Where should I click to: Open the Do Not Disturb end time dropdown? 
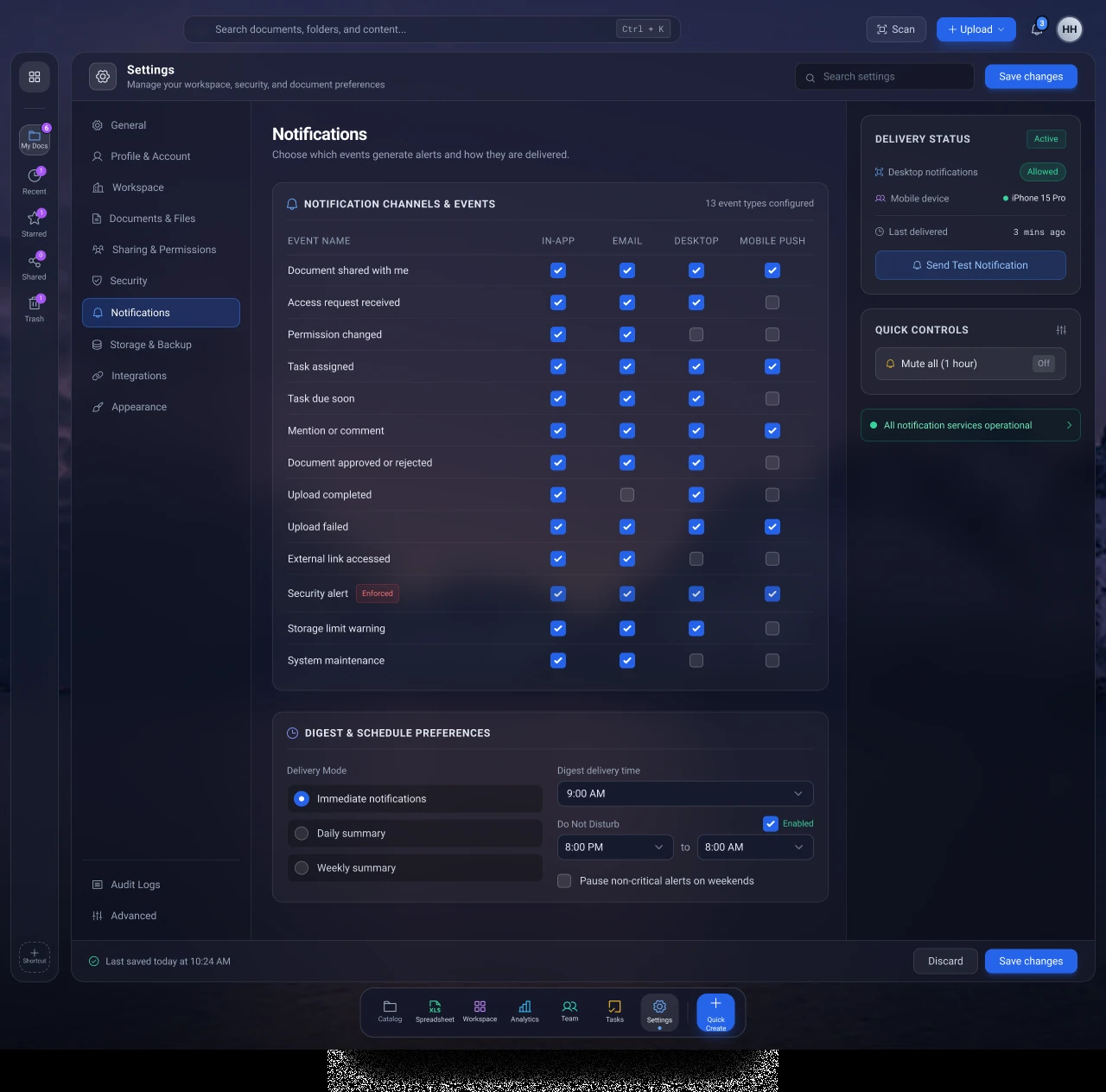point(755,848)
